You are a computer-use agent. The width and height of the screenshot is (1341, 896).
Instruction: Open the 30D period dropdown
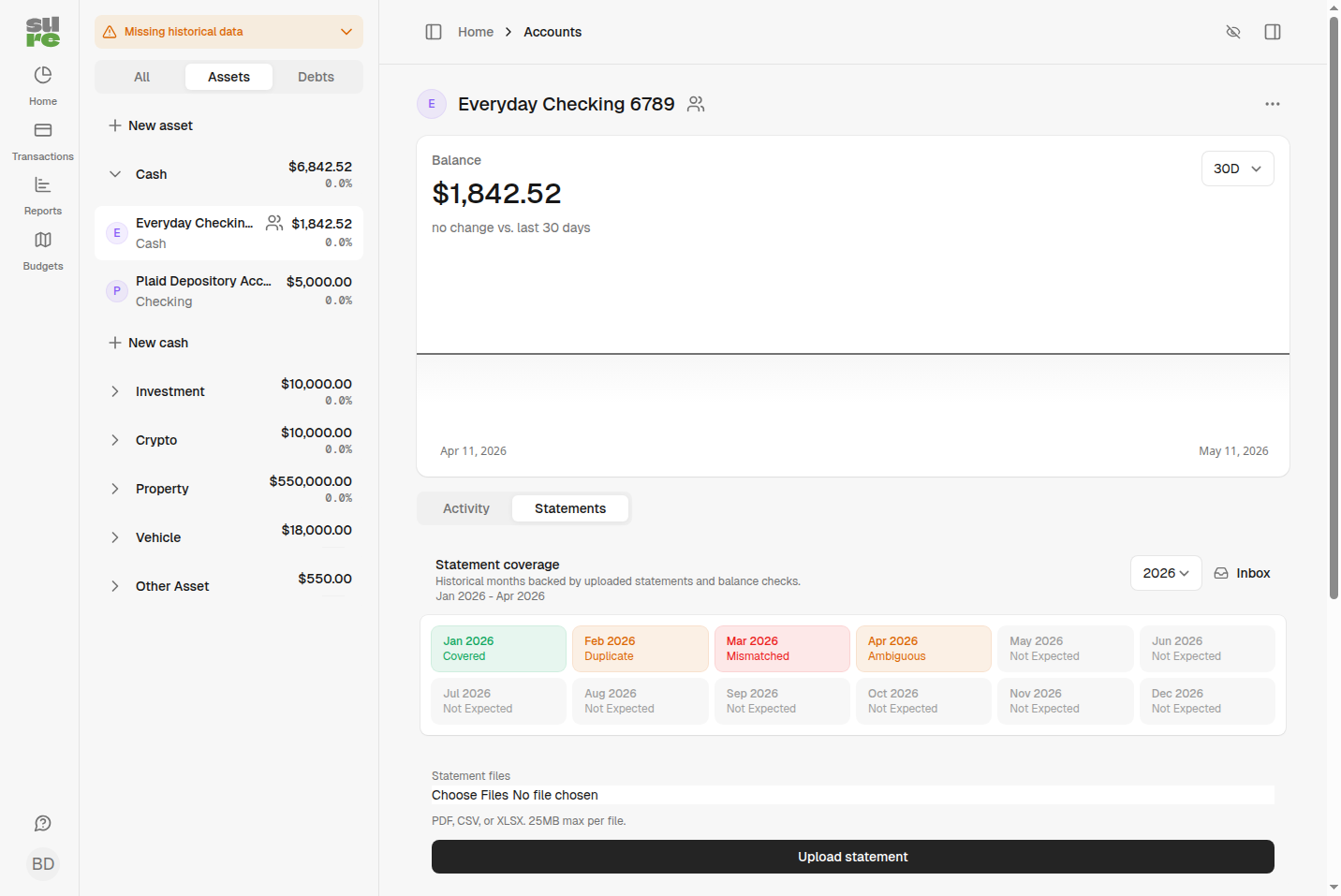1237,169
